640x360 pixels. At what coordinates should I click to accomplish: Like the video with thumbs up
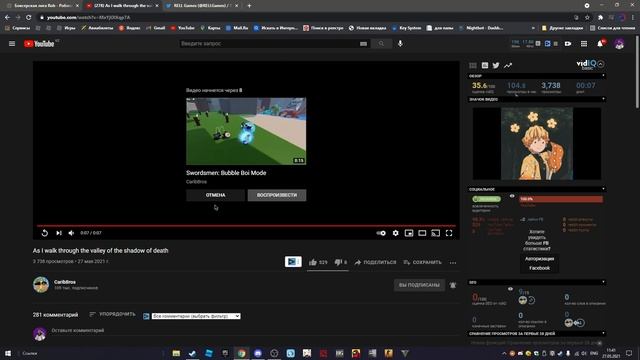pyautogui.click(x=318, y=262)
